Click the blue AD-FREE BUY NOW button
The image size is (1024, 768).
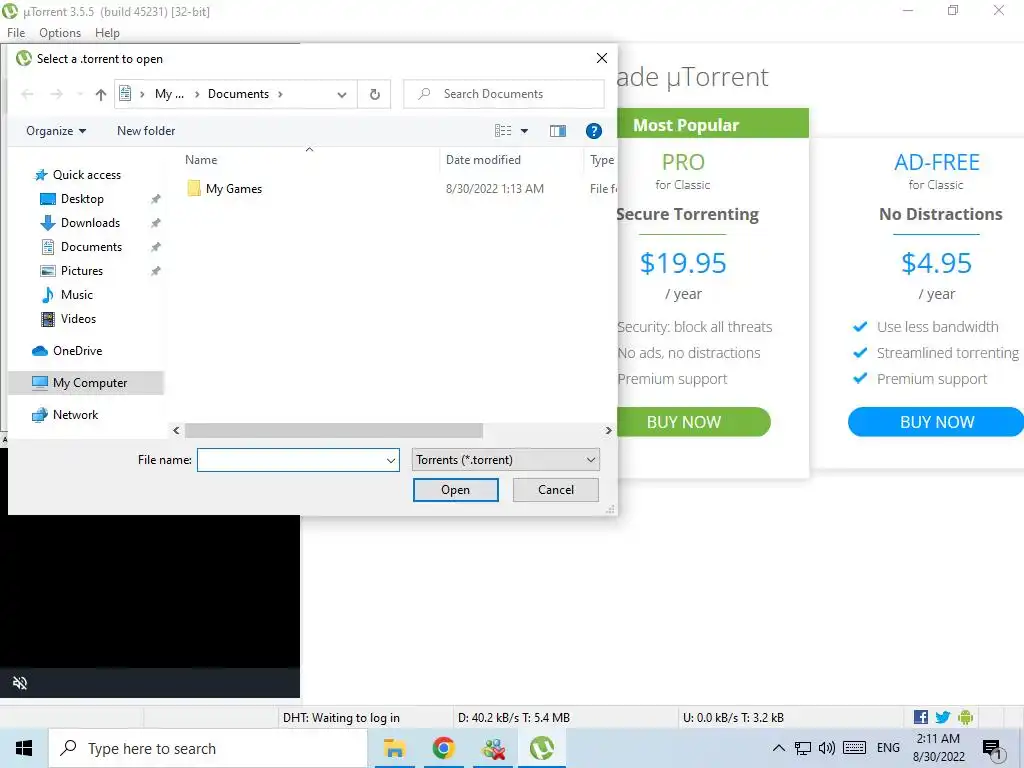pyautogui.click(x=936, y=422)
